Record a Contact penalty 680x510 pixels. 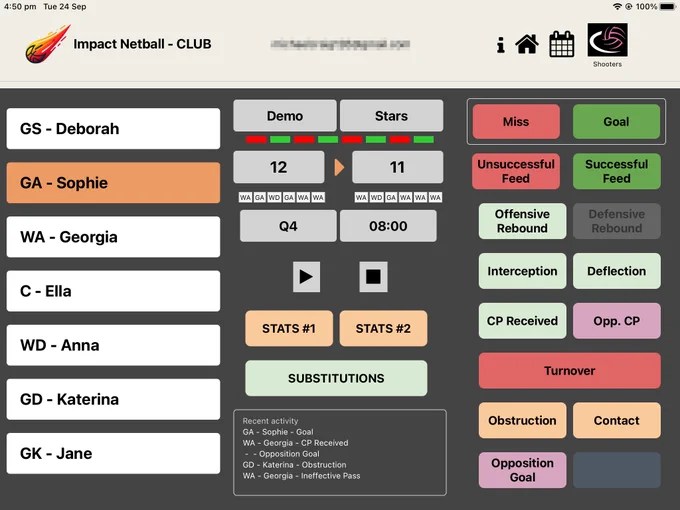617,420
